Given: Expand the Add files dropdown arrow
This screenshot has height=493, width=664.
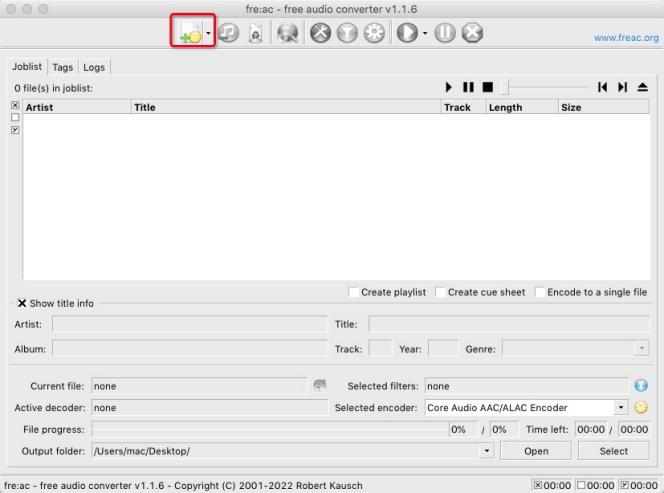Looking at the screenshot, I should (208, 33).
